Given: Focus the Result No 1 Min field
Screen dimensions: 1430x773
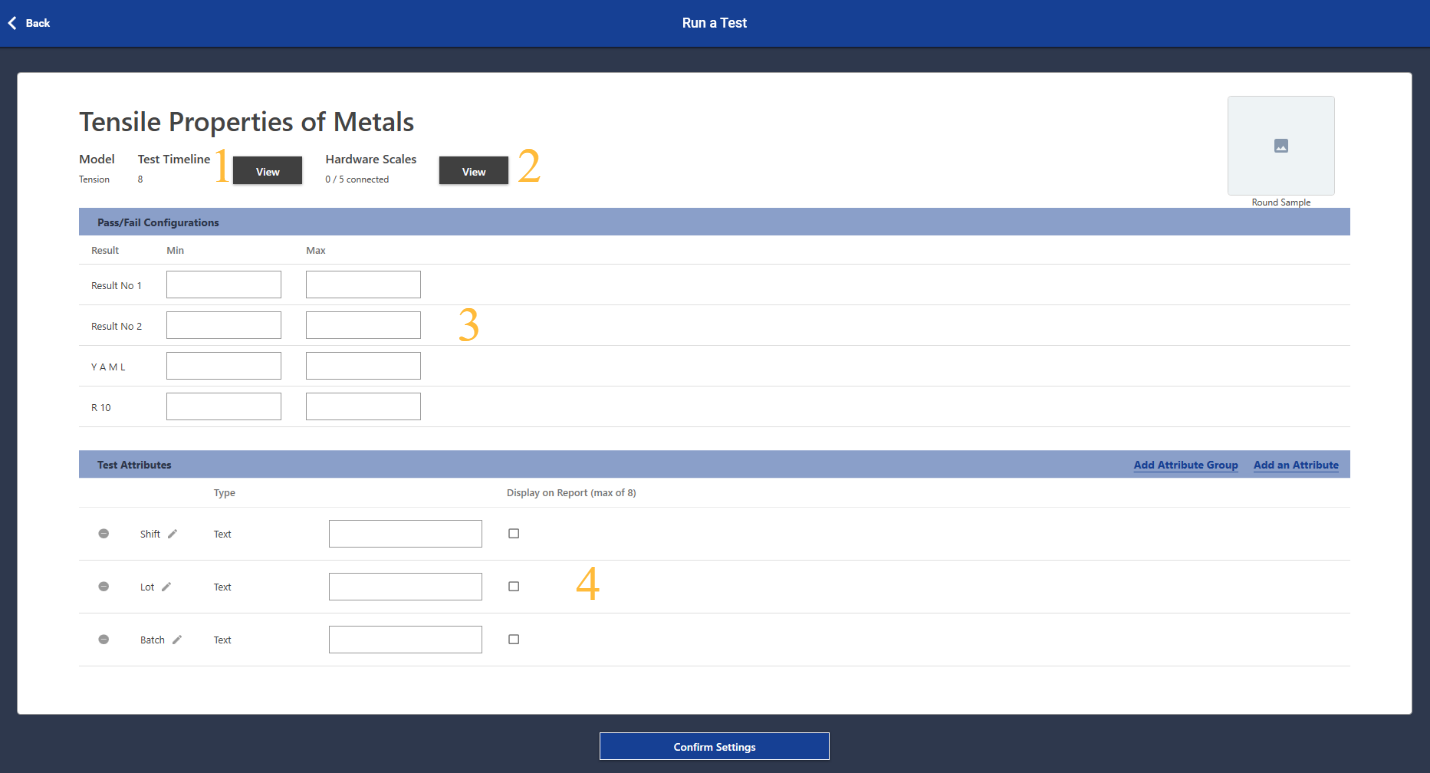Looking at the screenshot, I should (224, 285).
